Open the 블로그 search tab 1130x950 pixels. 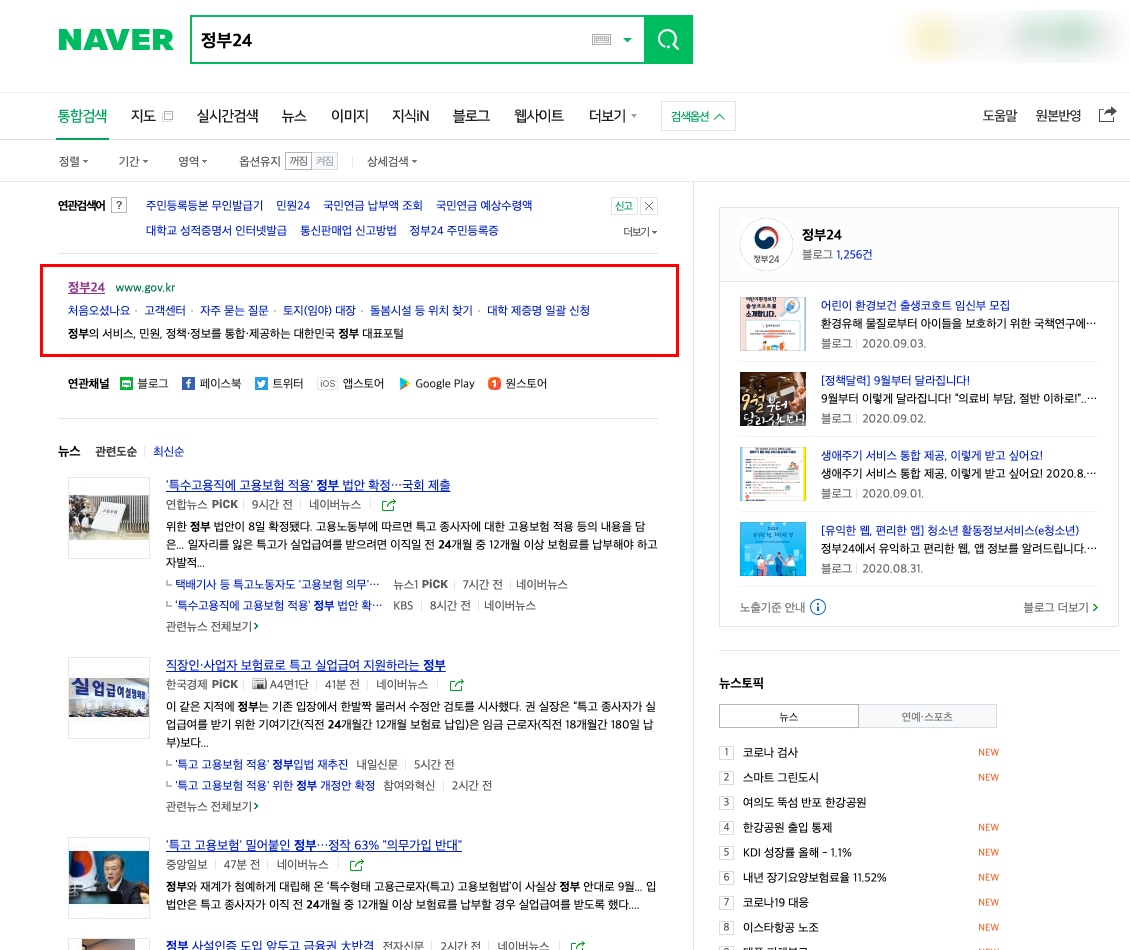coord(471,116)
